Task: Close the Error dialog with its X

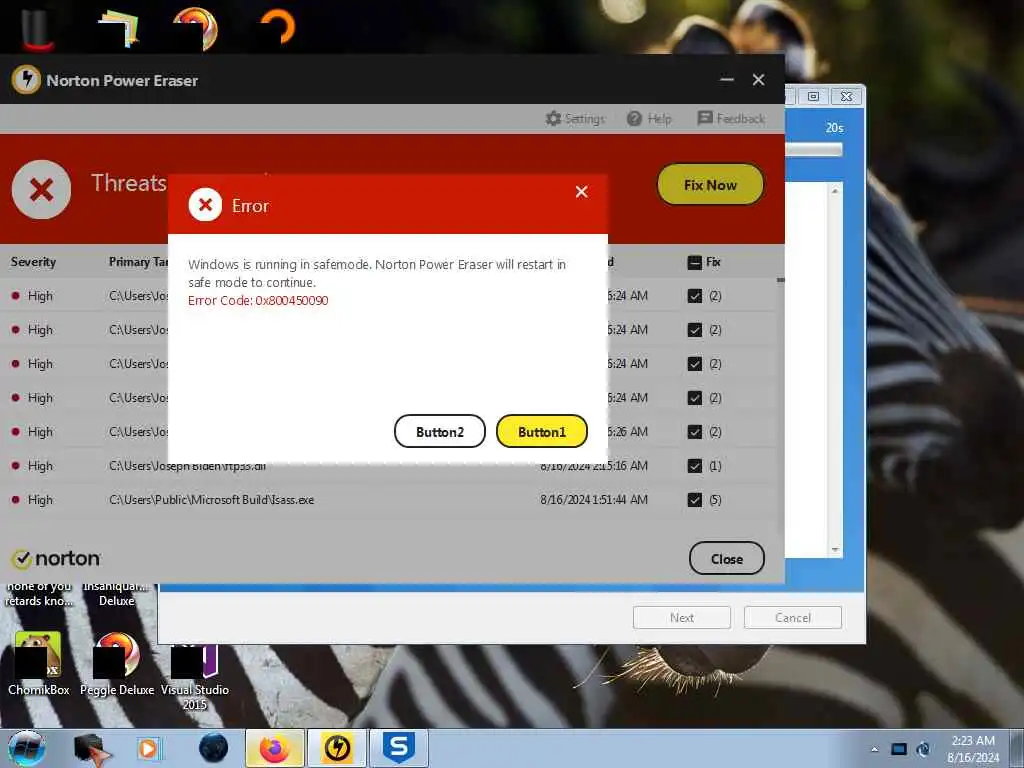Action: (x=581, y=191)
